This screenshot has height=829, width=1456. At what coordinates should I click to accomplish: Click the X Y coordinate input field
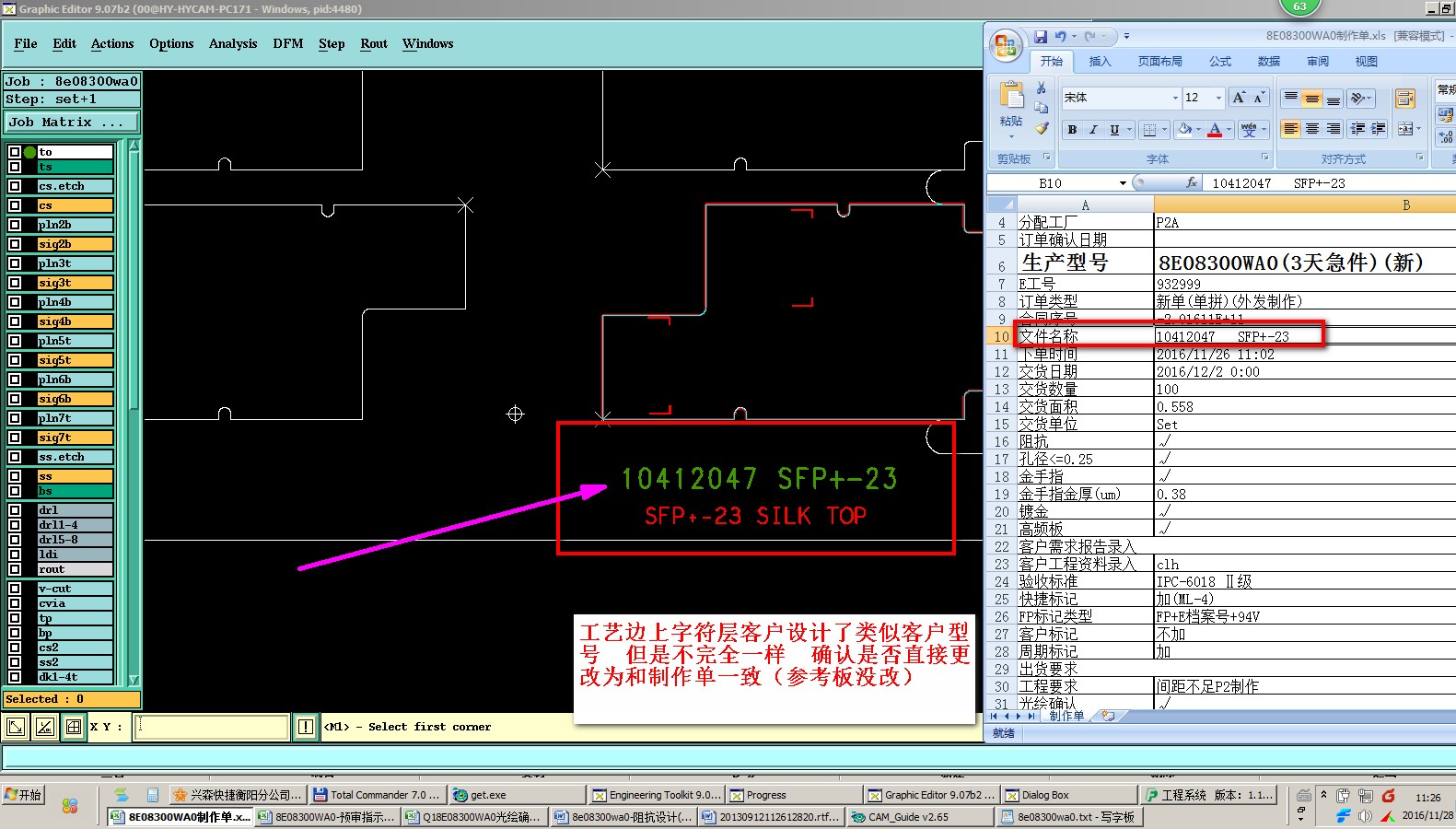pyautogui.click(x=212, y=727)
